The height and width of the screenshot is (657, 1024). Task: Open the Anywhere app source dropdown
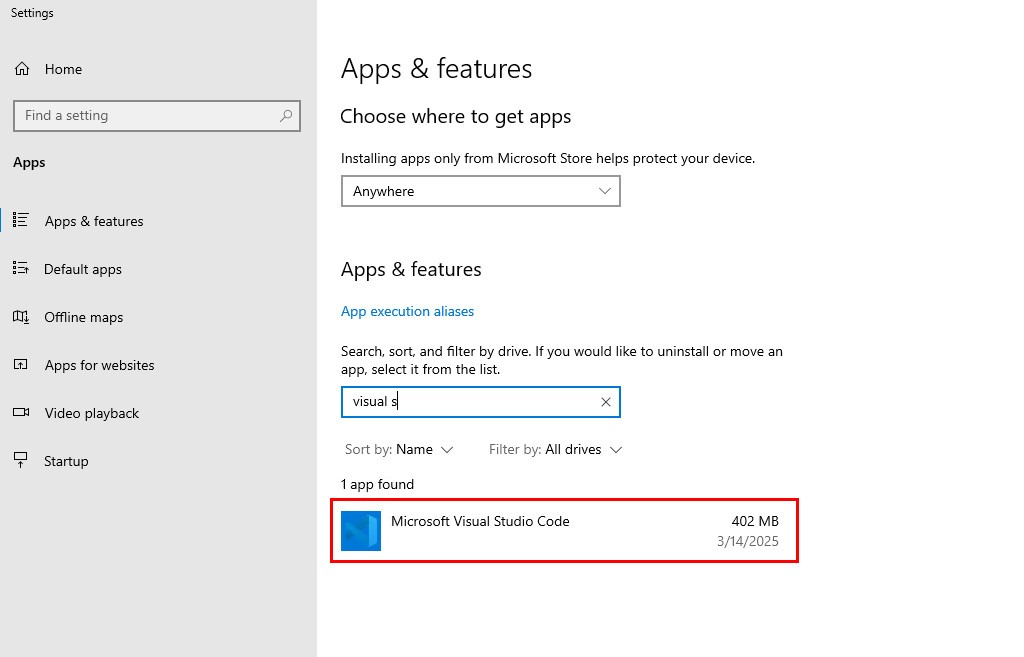(481, 191)
